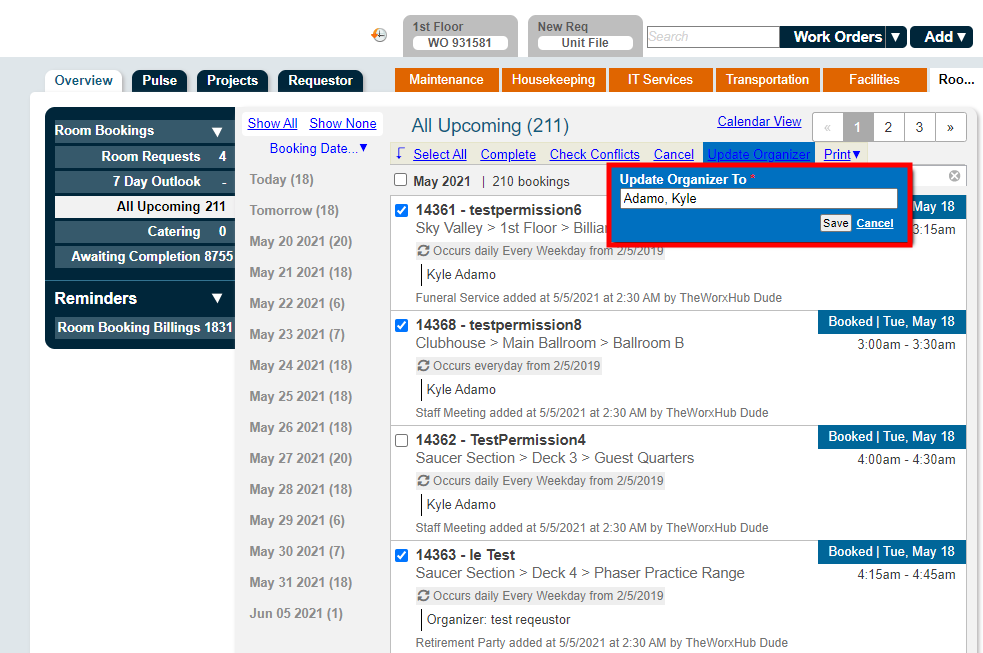Open the partially visible Roo... tab
The height and width of the screenshot is (653, 983).
pos(956,80)
